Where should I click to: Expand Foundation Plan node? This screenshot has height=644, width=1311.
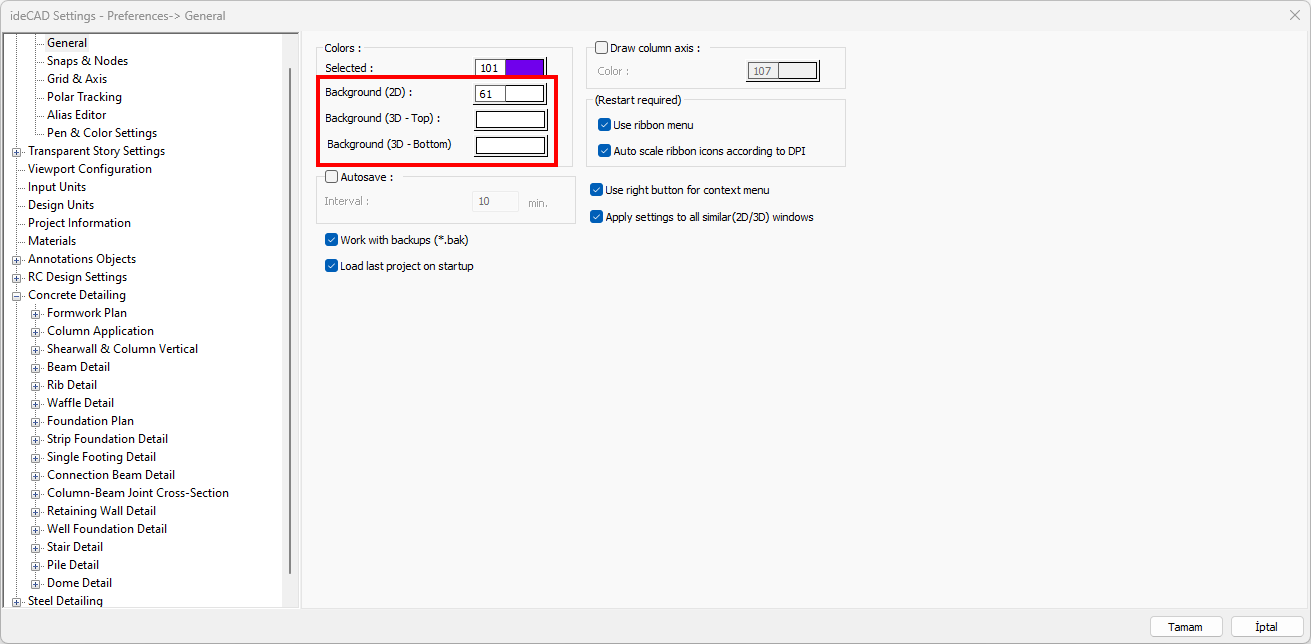pos(35,422)
